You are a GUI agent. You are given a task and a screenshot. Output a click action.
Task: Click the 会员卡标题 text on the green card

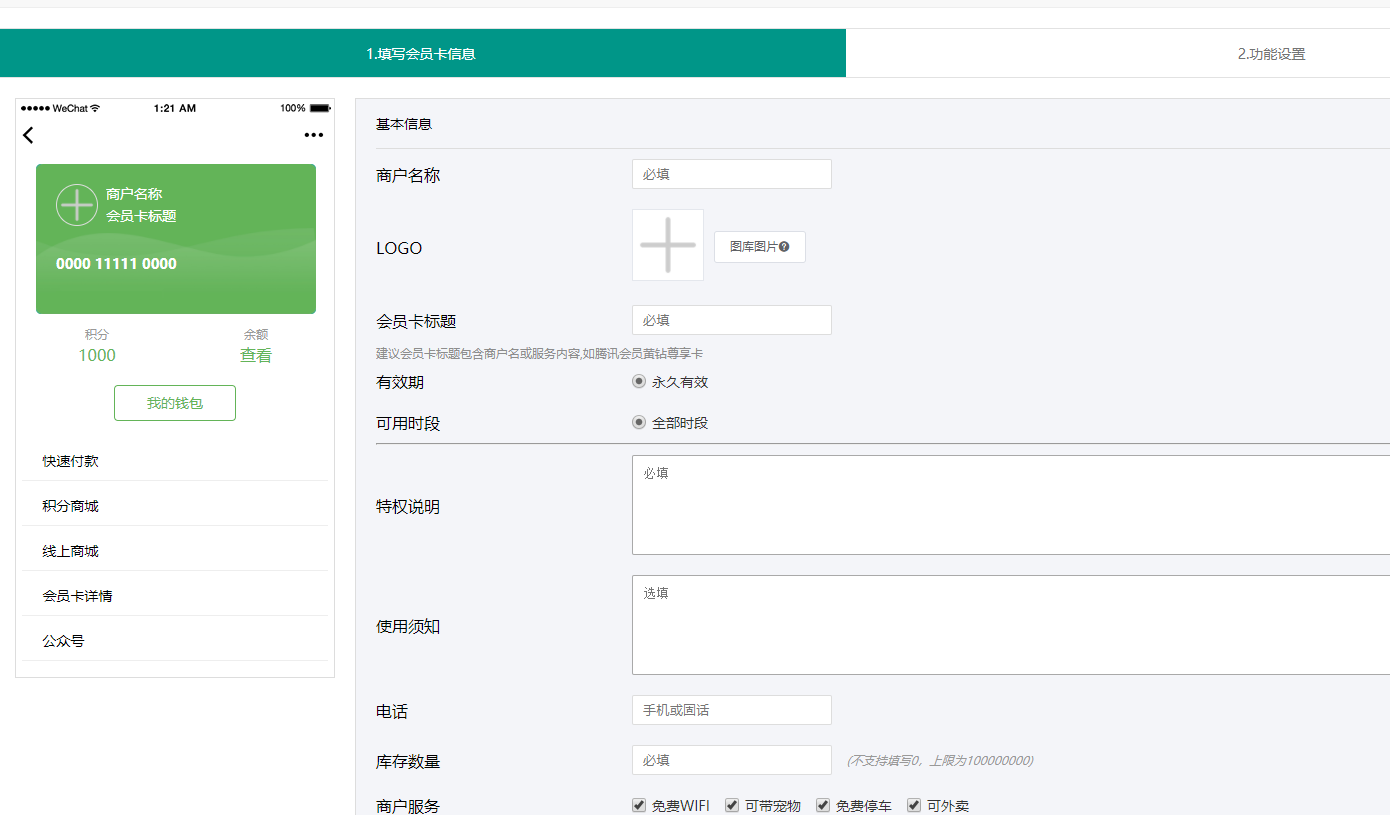141,216
